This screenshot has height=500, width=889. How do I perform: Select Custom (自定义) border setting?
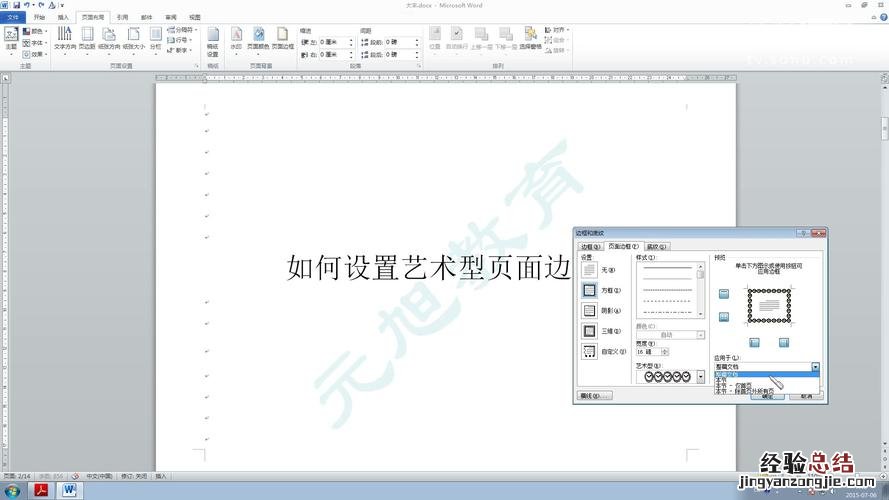604,351
